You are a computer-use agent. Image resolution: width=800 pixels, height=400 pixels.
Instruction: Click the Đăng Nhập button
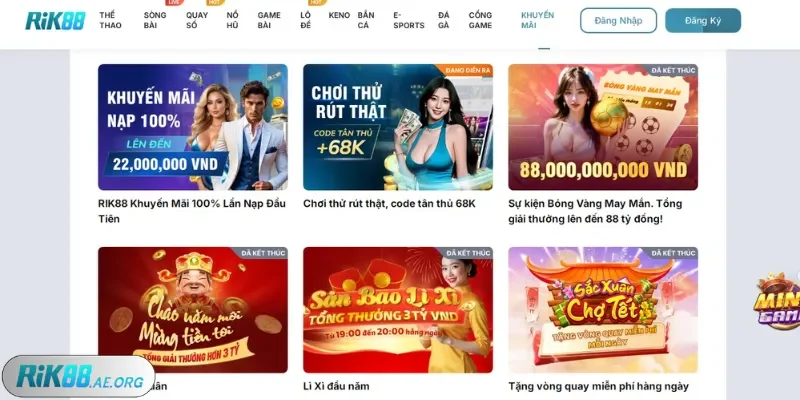point(618,20)
